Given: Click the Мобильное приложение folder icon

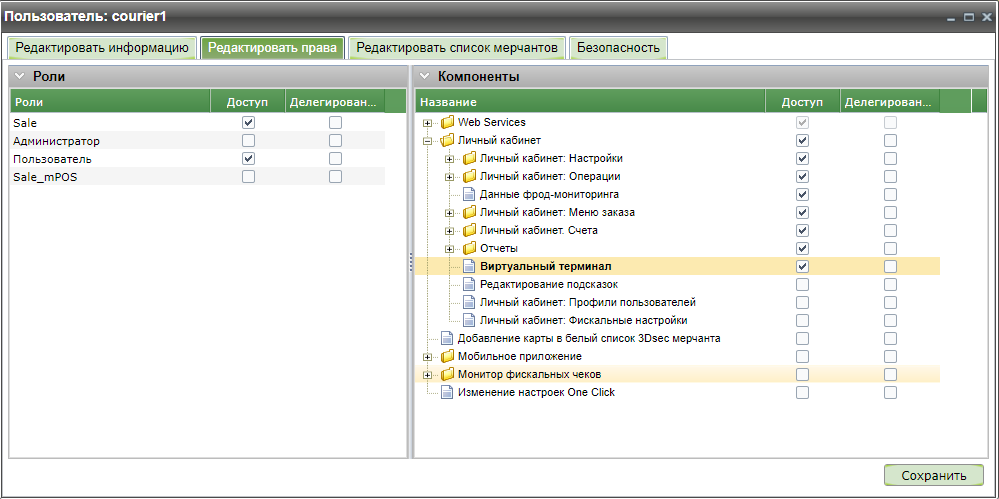Looking at the screenshot, I should point(447,356).
